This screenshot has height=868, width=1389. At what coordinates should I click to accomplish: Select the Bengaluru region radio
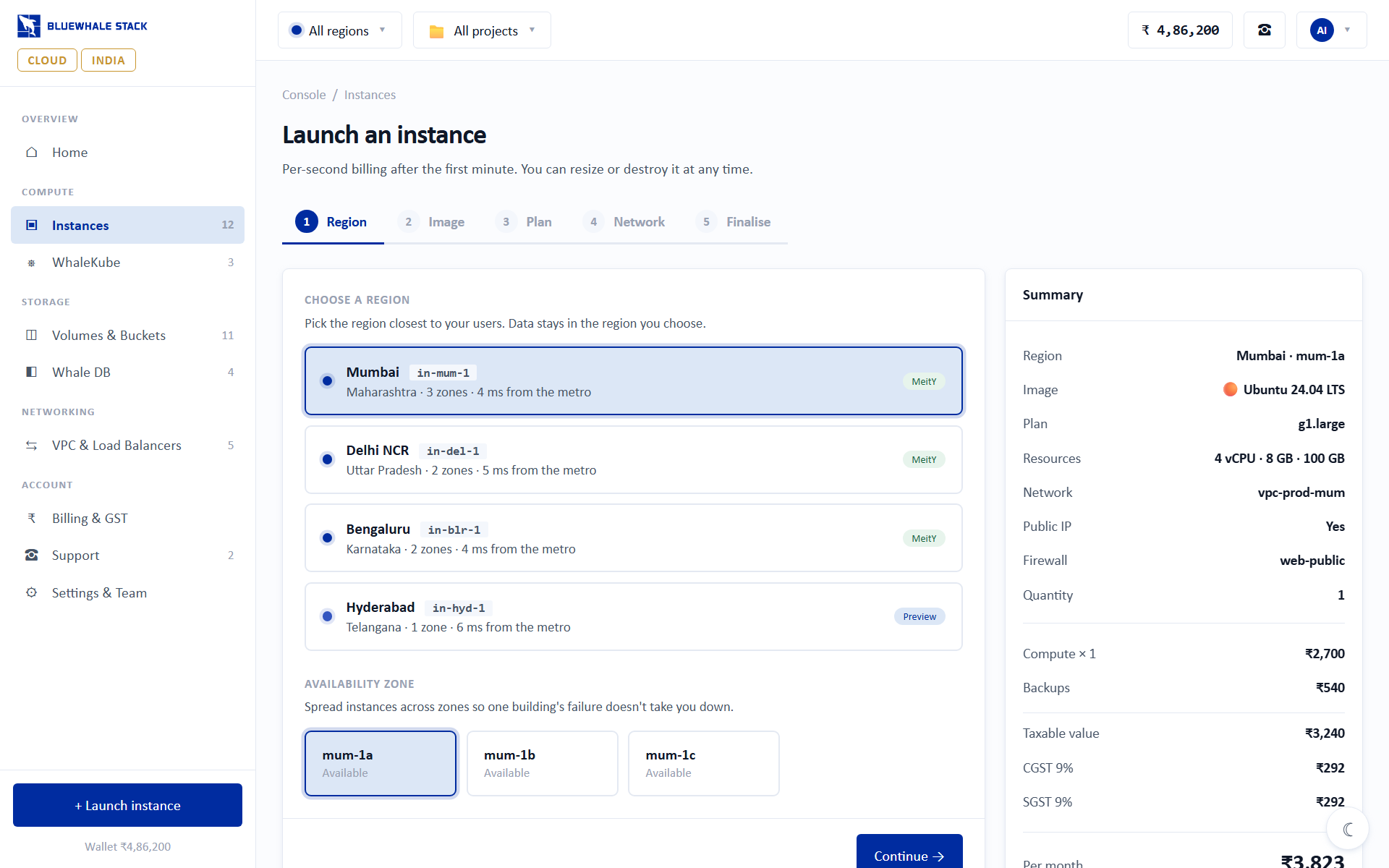tap(327, 538)
